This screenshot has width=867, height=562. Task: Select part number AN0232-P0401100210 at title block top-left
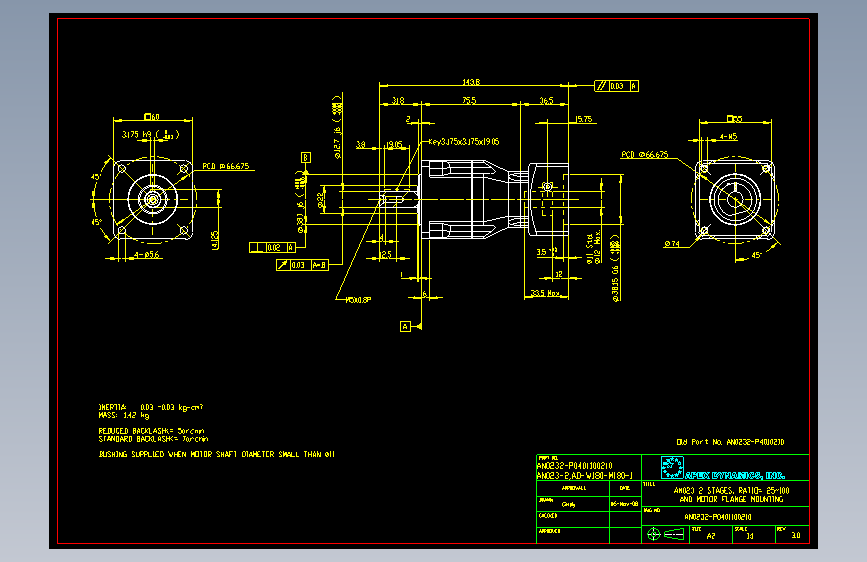(574, 466)
